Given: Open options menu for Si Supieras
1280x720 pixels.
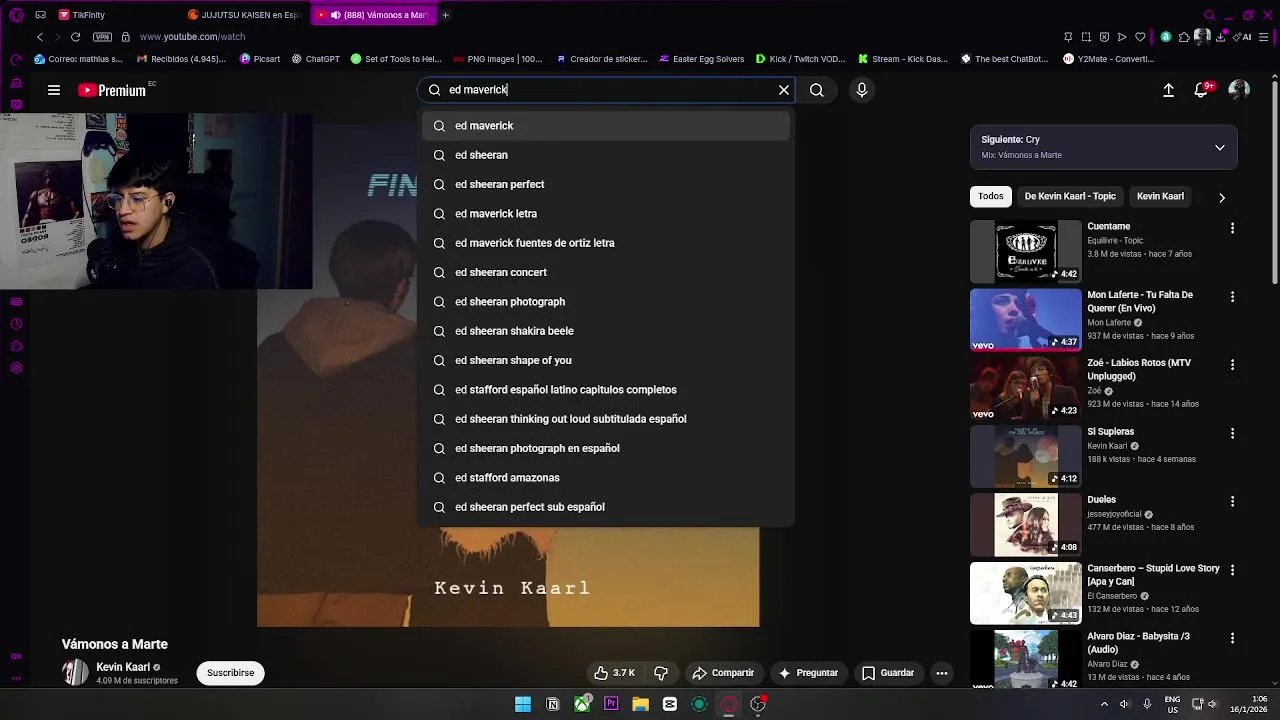Looking at the screenshot, I should (1232, 433).
